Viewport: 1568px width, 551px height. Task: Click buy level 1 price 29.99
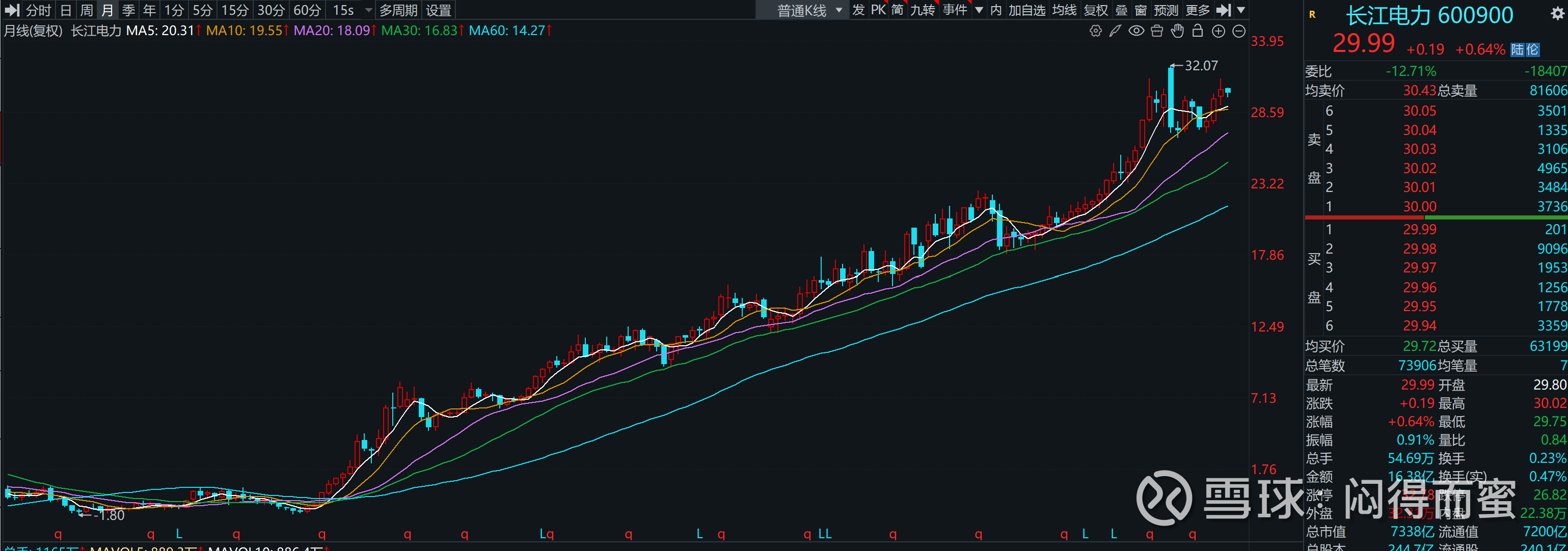tap(1419, 230)
